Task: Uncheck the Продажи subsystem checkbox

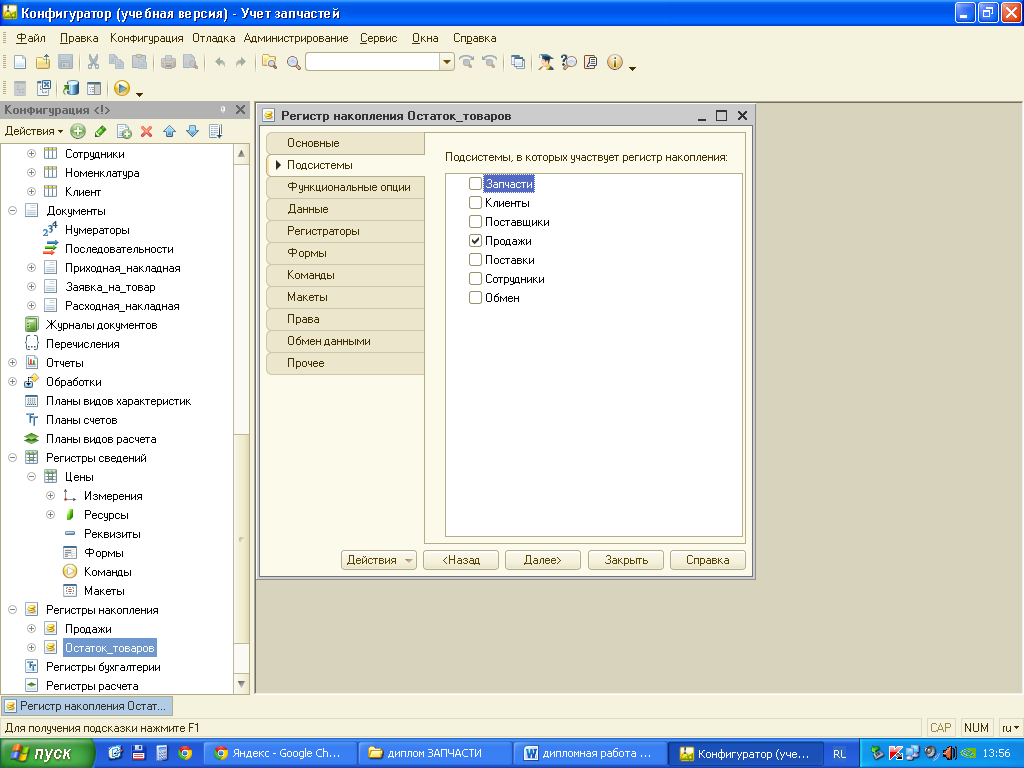Action: click(475, 241)
